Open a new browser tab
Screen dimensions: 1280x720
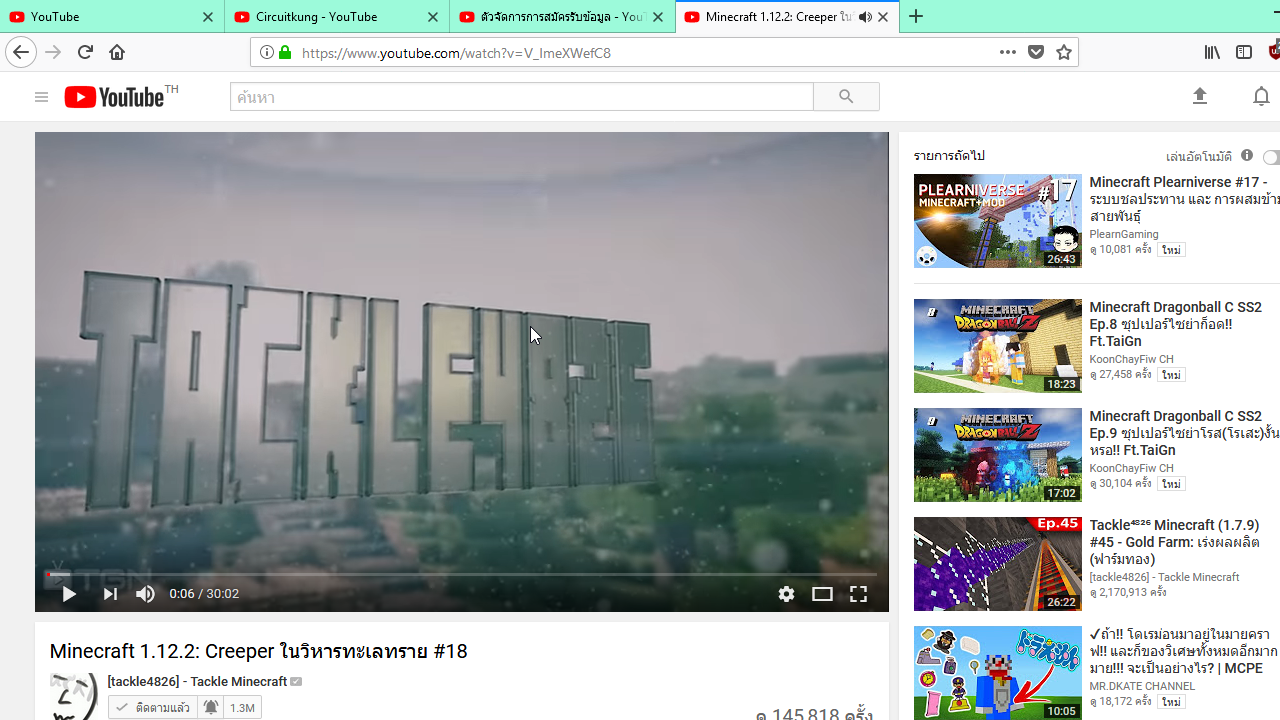[x=916, y=17]
